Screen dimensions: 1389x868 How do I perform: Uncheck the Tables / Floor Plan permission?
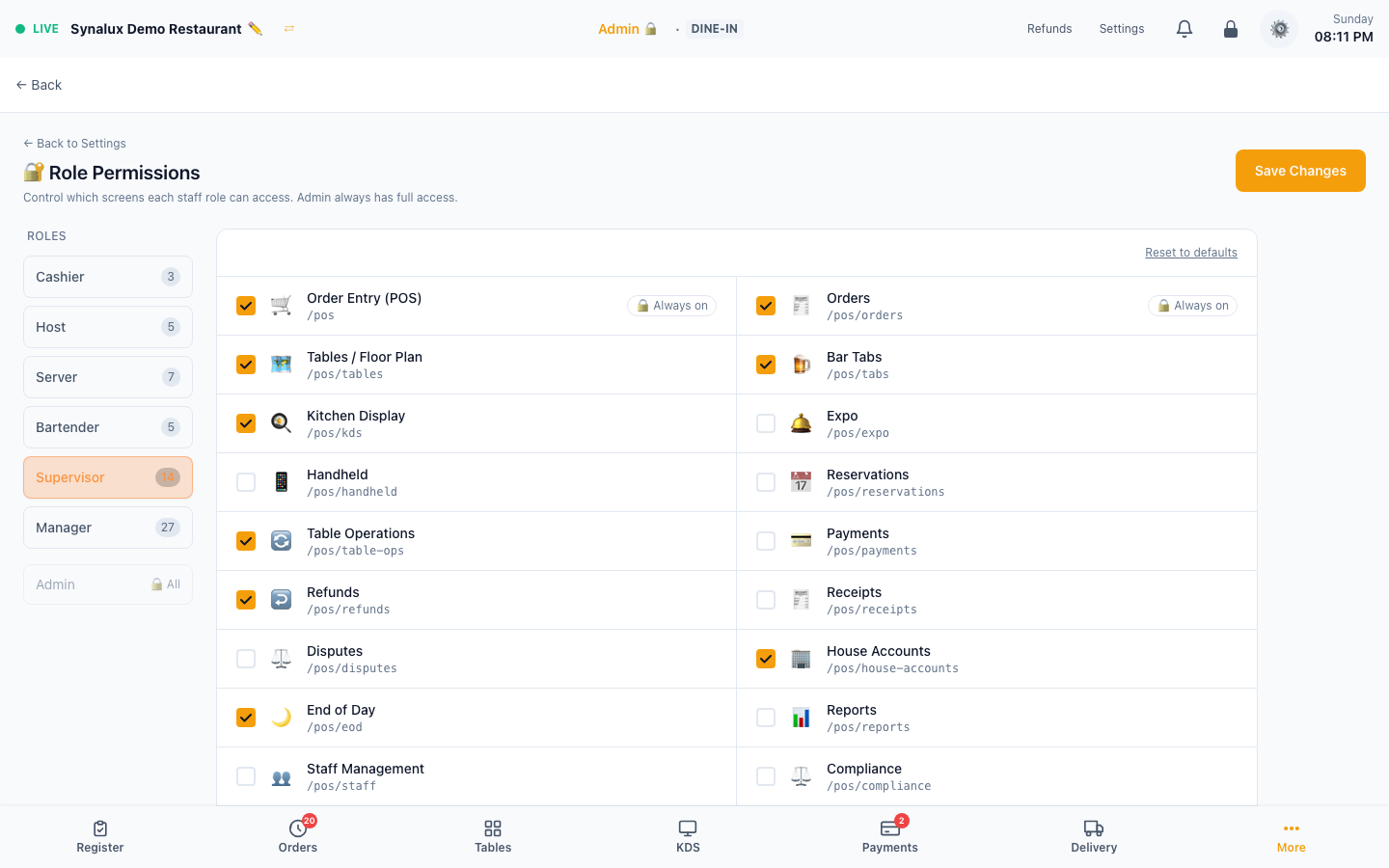click(246, 365)
